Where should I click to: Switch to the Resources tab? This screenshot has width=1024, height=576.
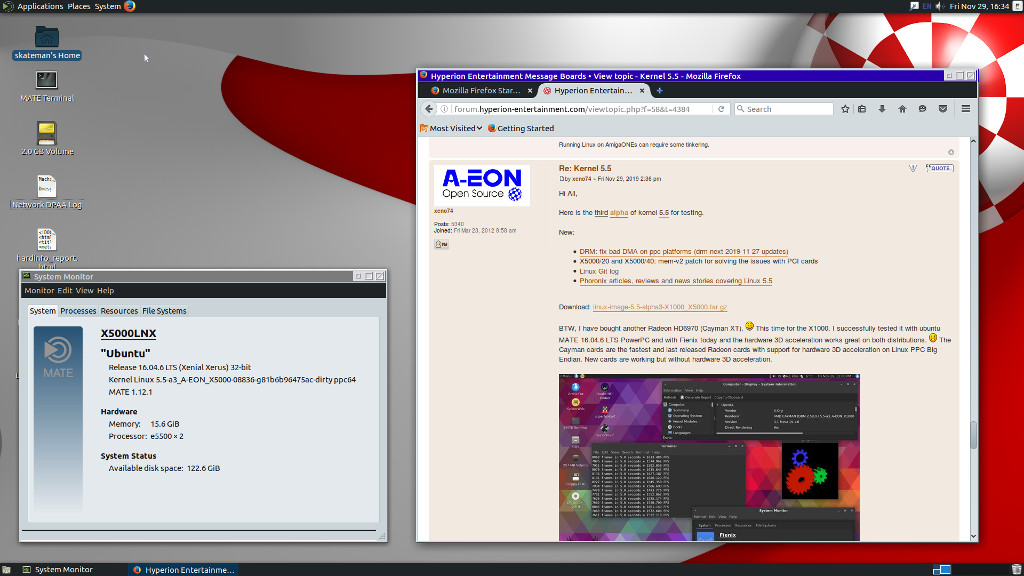(119, 311)
